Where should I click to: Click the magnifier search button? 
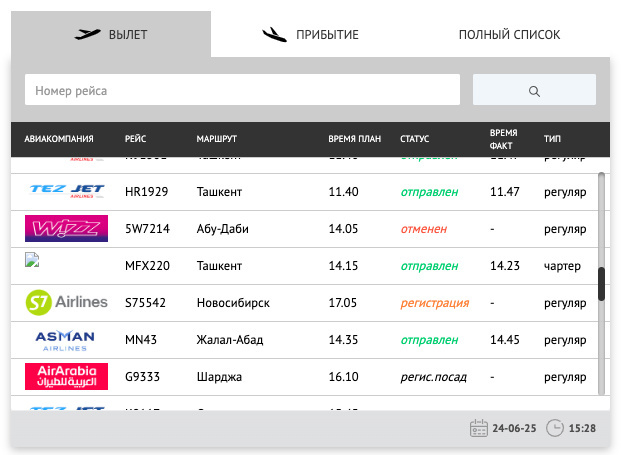534,90
